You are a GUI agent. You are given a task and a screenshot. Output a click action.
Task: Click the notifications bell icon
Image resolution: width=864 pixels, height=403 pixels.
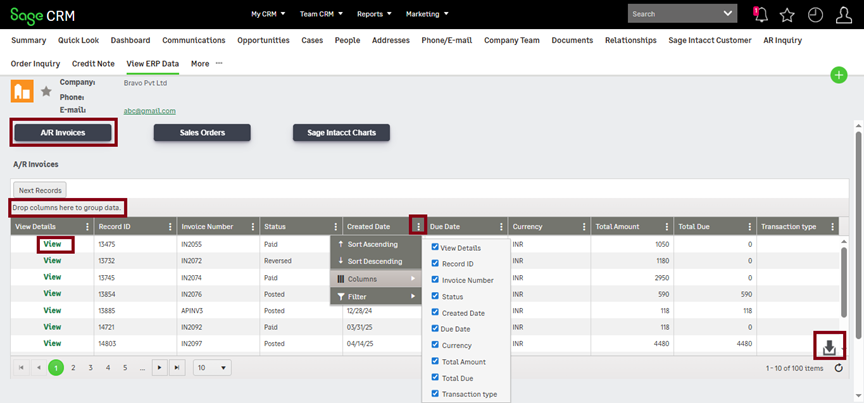pos(761,14)
